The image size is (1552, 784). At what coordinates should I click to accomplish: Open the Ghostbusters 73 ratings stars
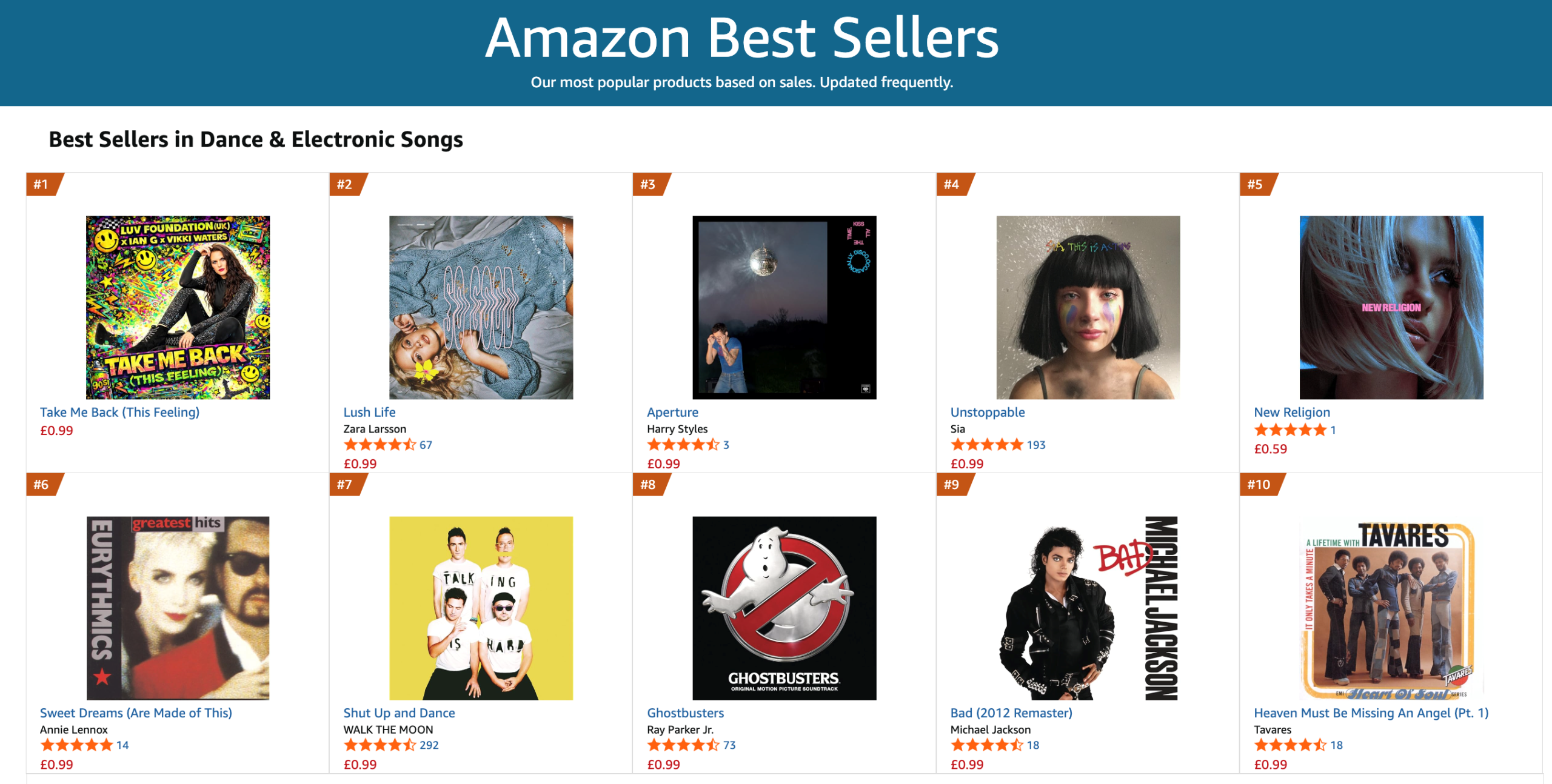pyautogui.click(x=683, y=745)
